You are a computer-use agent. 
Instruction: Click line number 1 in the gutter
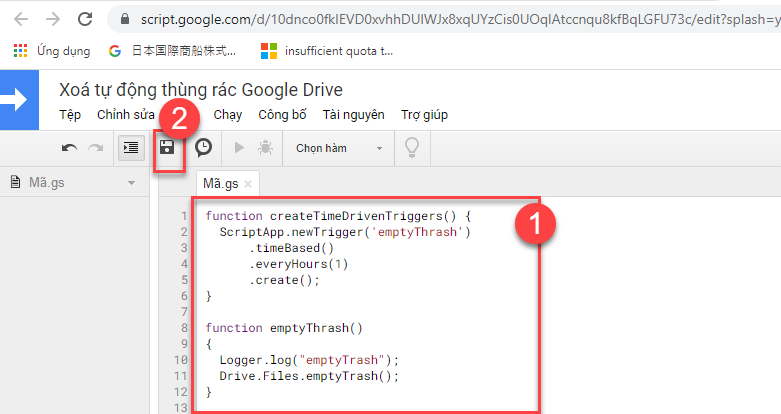click(184, 216)
